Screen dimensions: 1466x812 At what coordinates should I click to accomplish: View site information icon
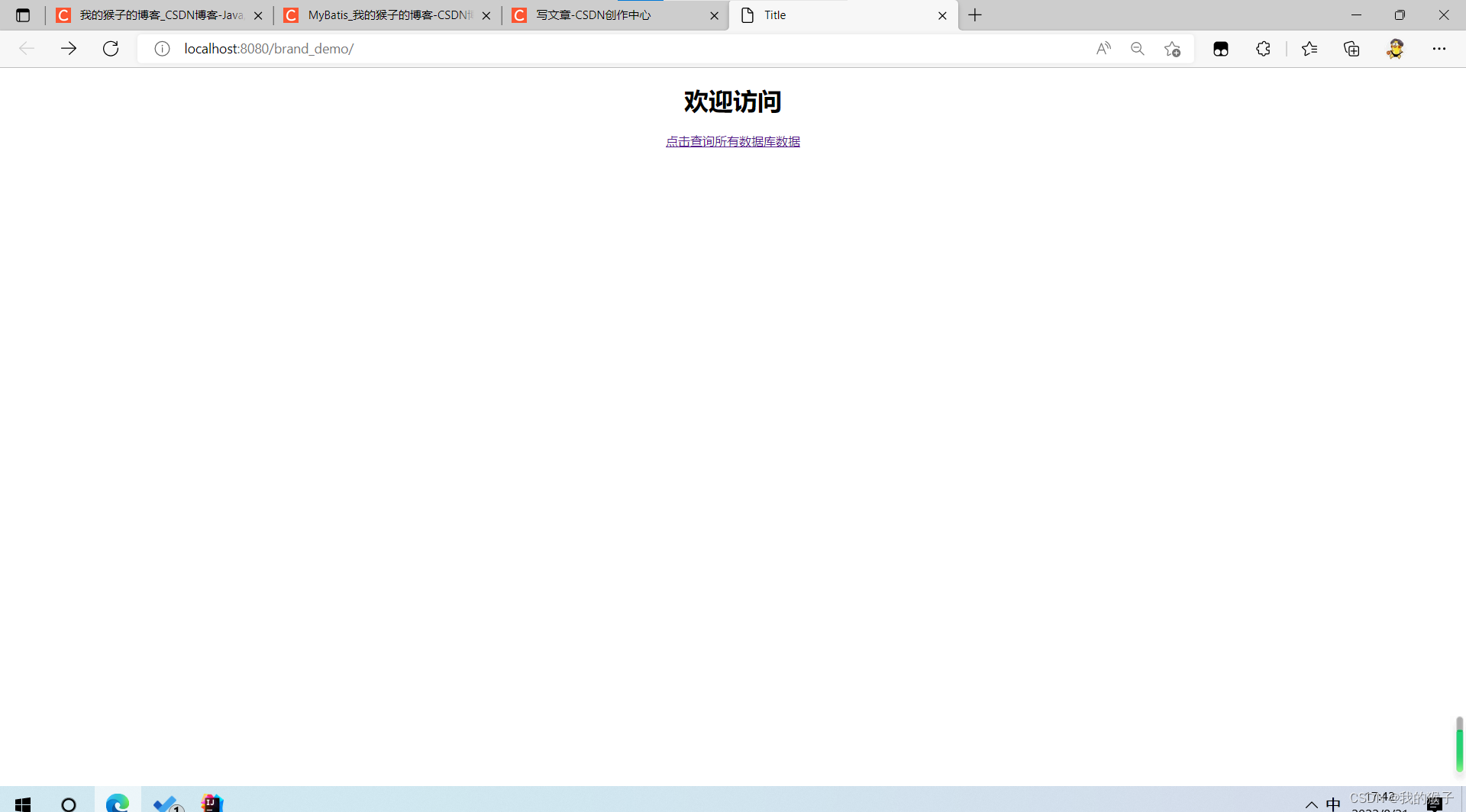162,49
